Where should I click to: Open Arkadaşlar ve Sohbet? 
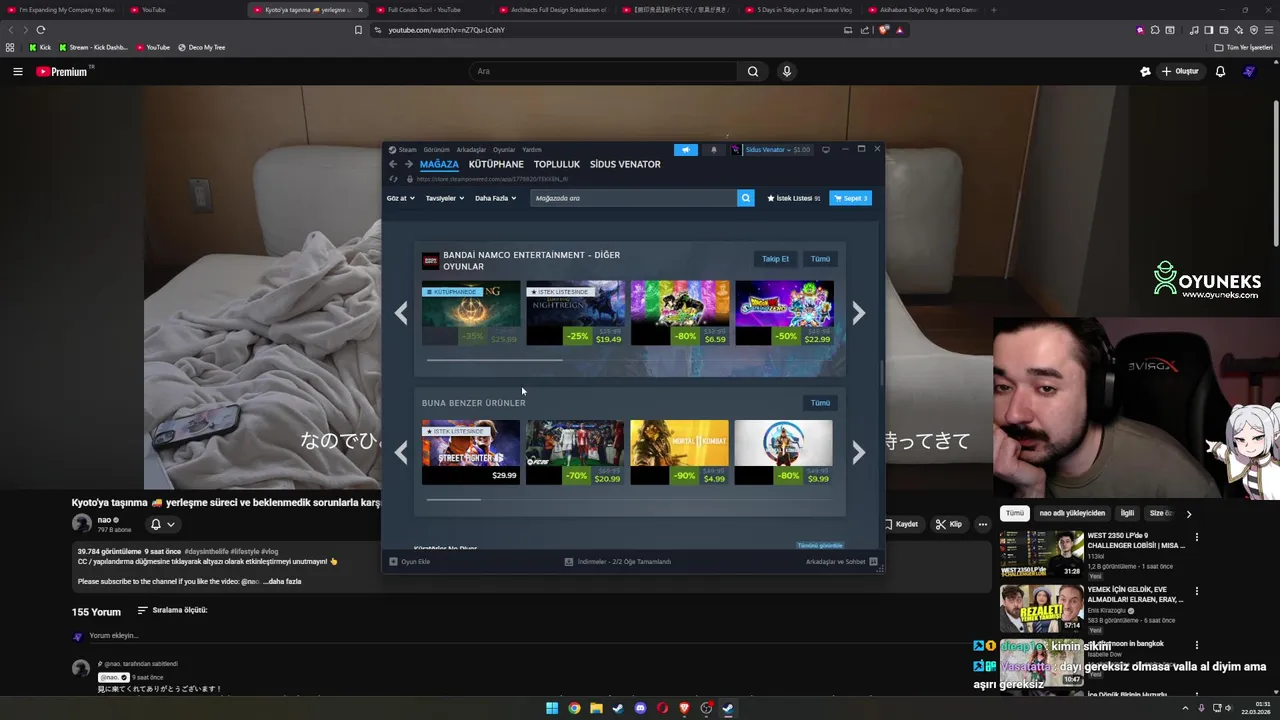click(841, 562)
